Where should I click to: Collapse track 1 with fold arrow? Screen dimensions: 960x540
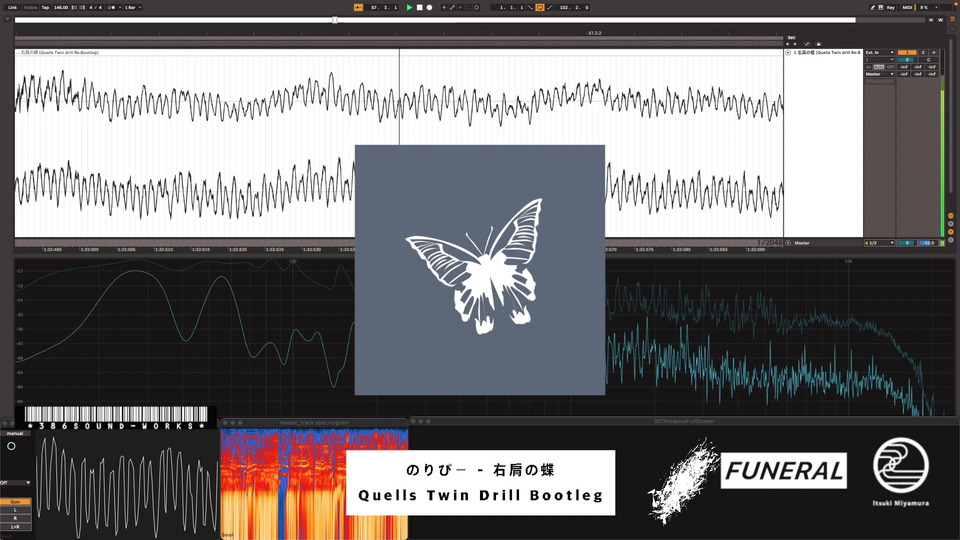coord(788,53)
